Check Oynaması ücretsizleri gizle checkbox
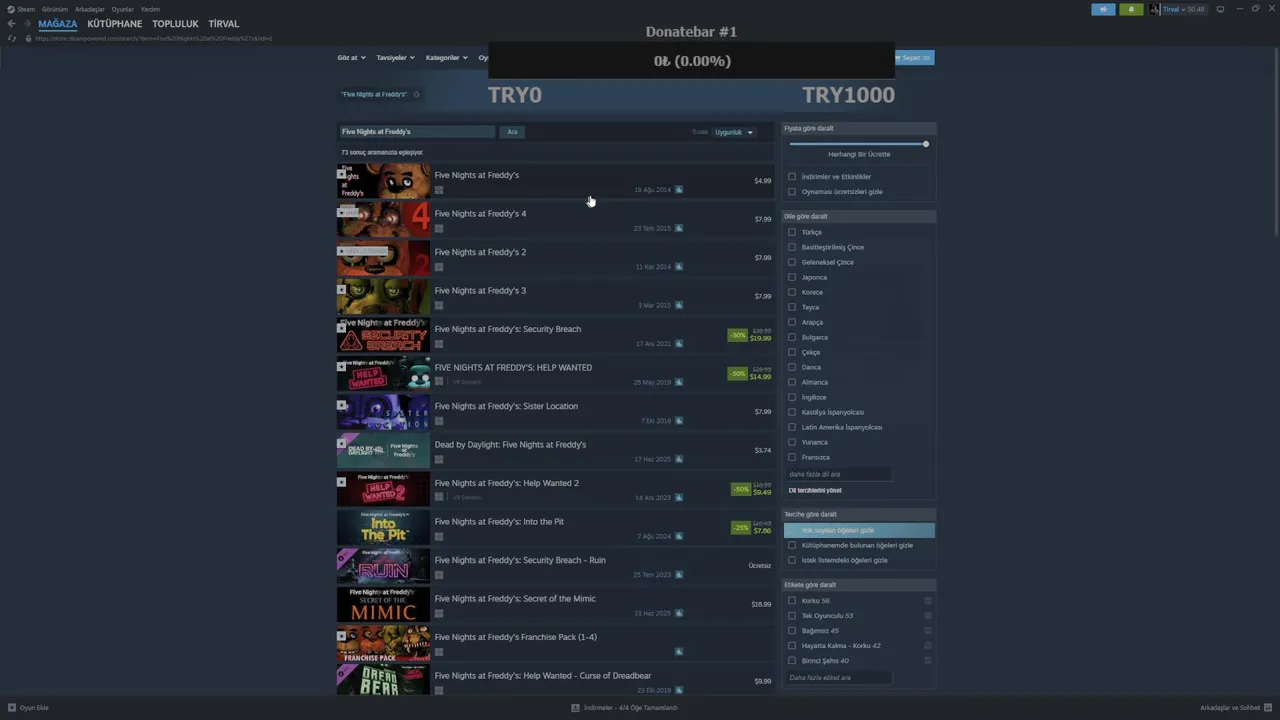The height and width of the screenshot is (720, 1280). pyautogui.click(x=792, y=192)
